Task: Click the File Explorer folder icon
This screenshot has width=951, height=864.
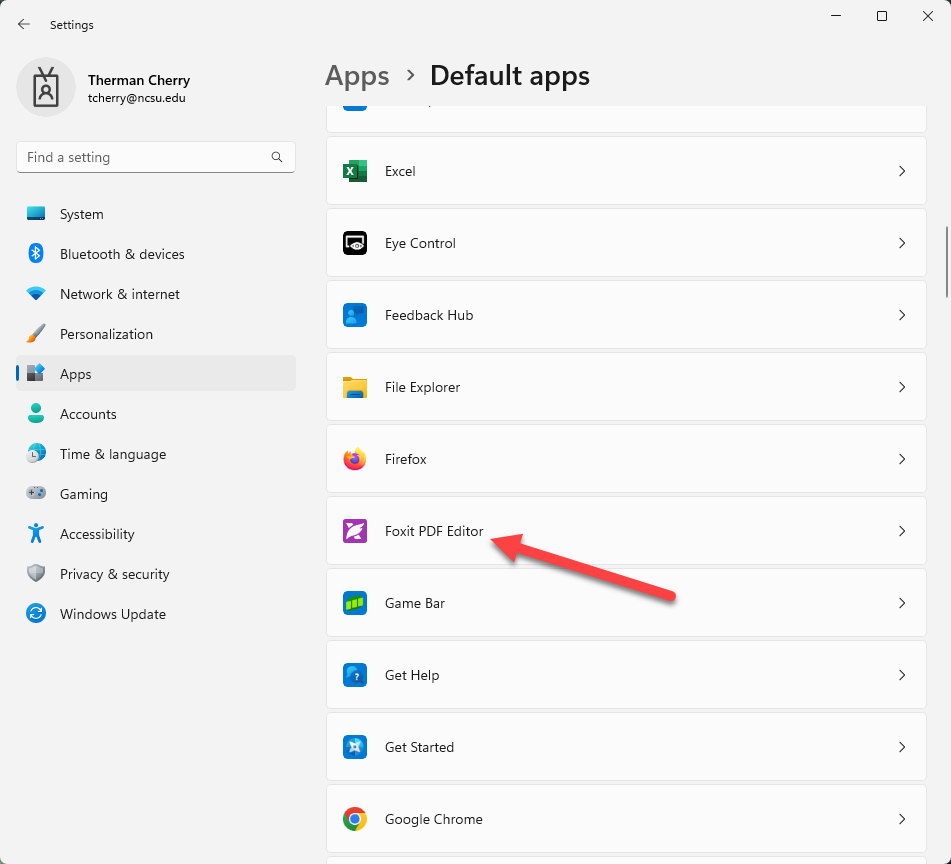Action: pyautogui.click(x=354, y=387)
